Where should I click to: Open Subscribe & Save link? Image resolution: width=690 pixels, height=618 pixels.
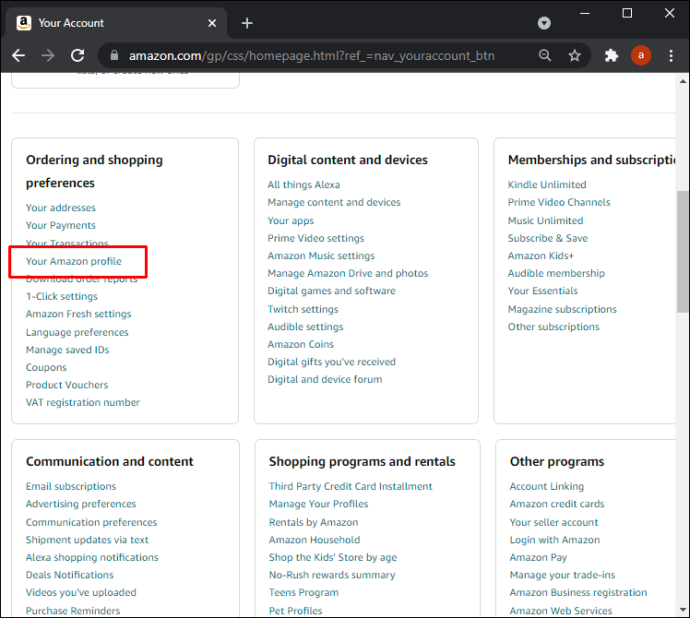(547, 239)
